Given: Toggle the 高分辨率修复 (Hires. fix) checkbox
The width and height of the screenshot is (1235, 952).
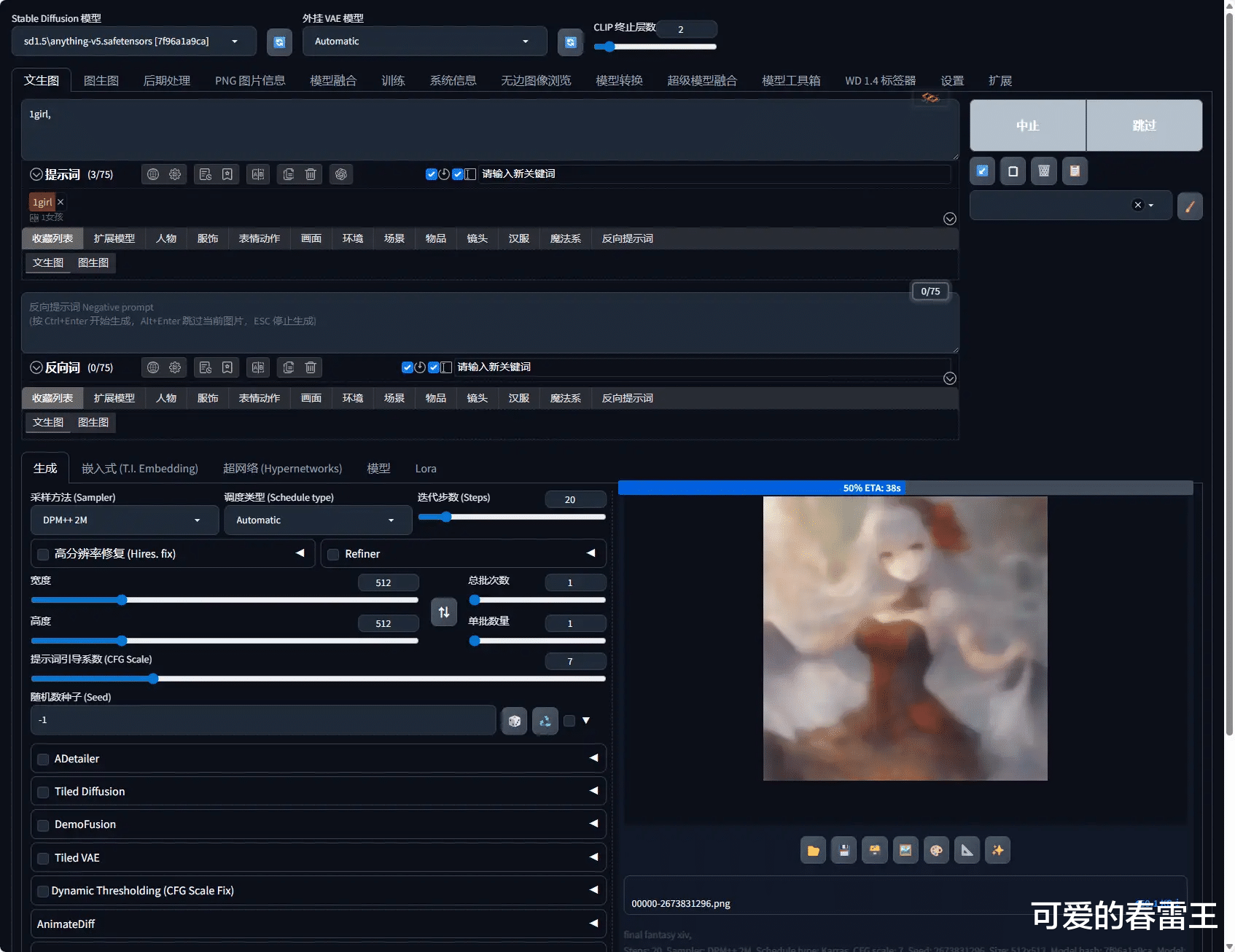Looking at the screenshot, I should click(x=43, y=555).
